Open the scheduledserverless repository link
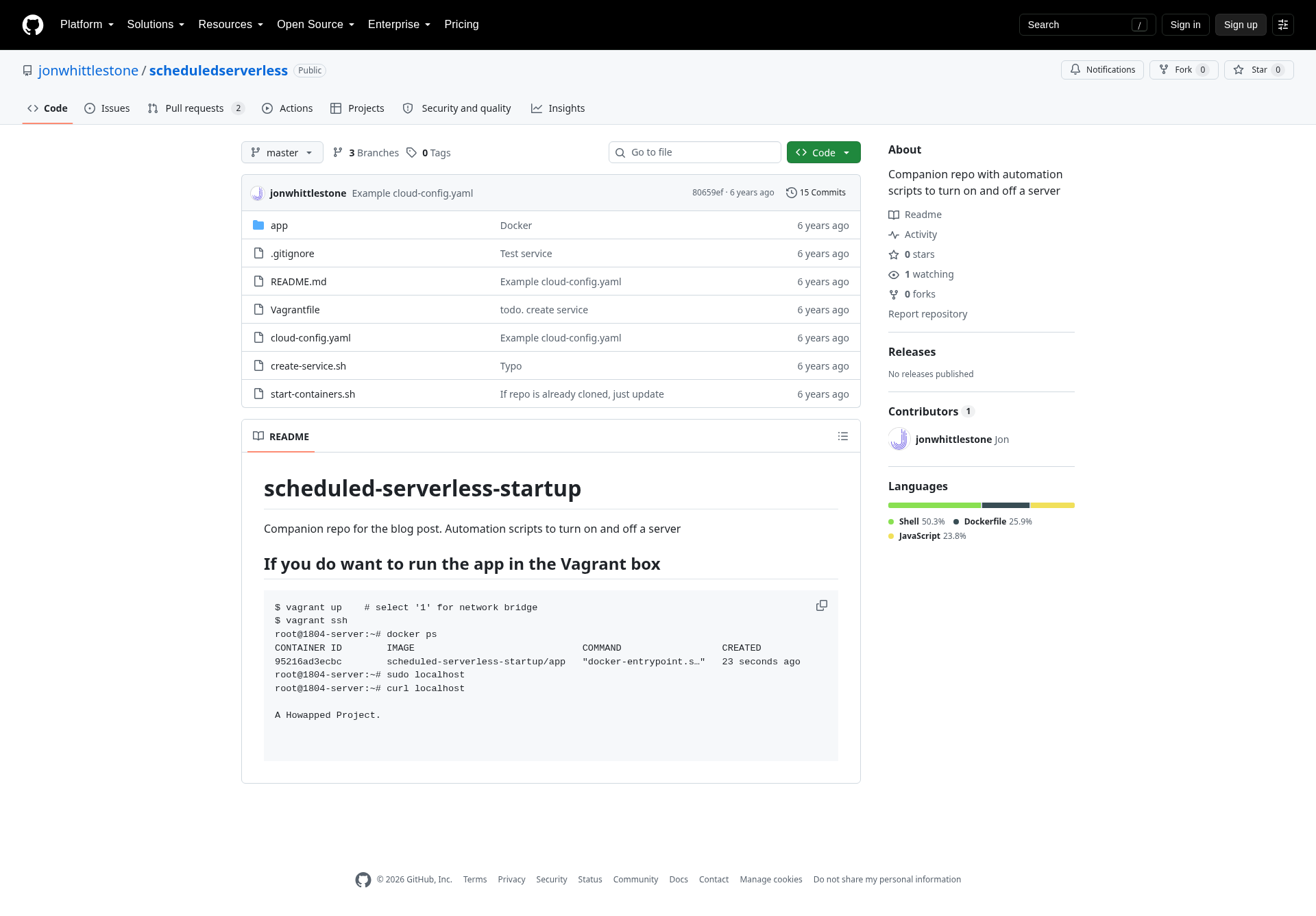This screenshot has width=1316, height=916. coord(218,71)
